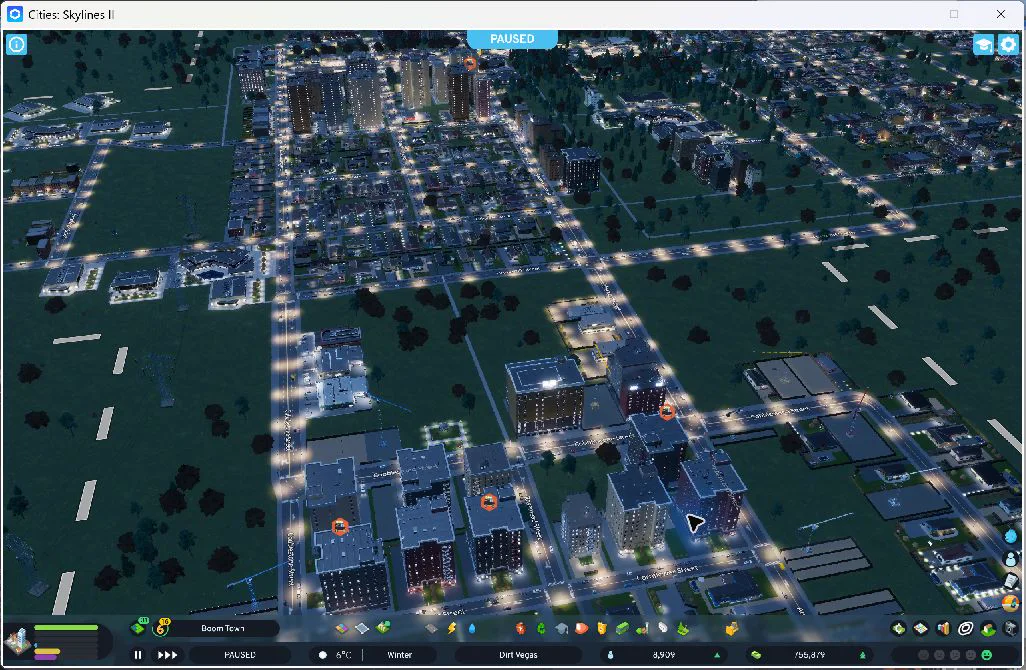Click the Winter season label
This screenshot has height=670, width=1026.
(x=400, y=654)
